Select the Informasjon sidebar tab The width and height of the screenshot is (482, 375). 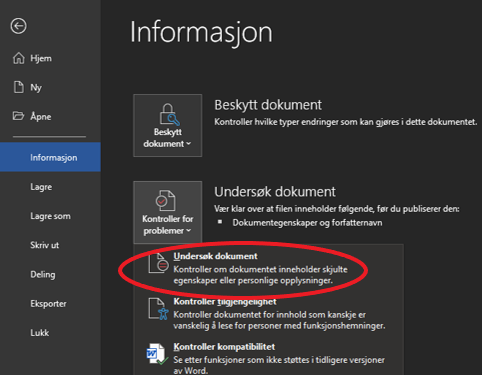[50, 157]
